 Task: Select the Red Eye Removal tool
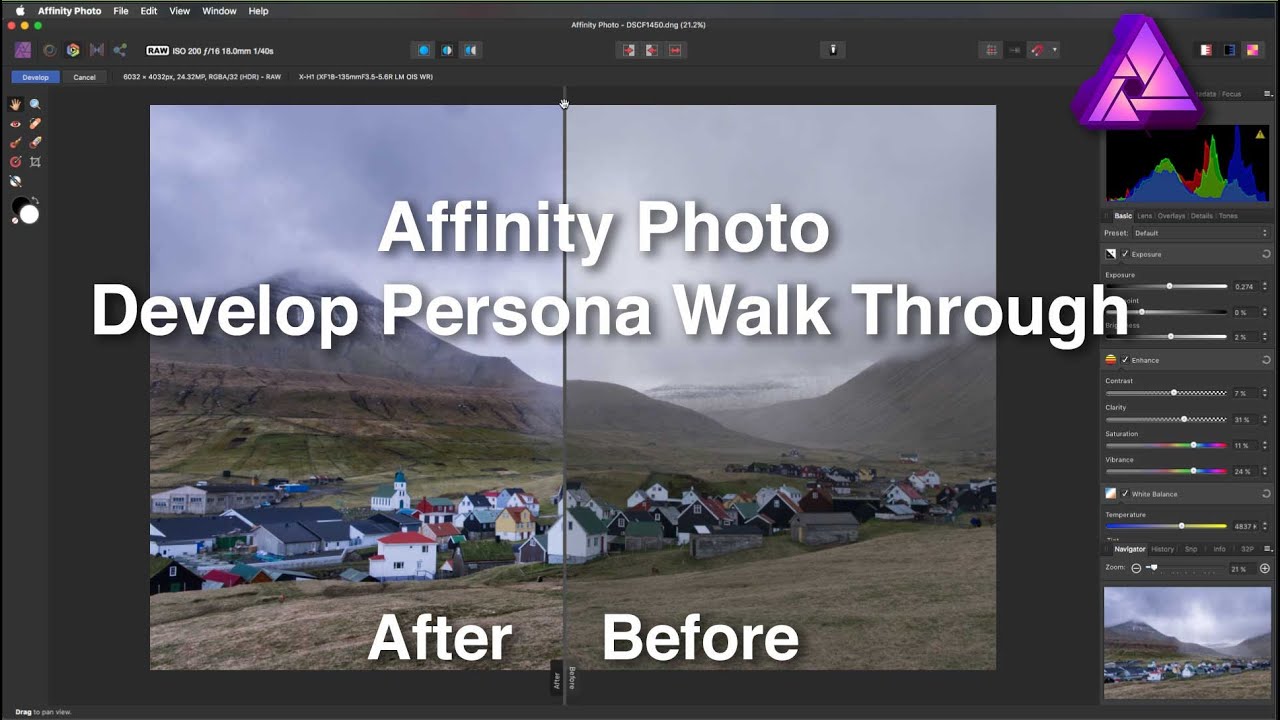(16, 124)
